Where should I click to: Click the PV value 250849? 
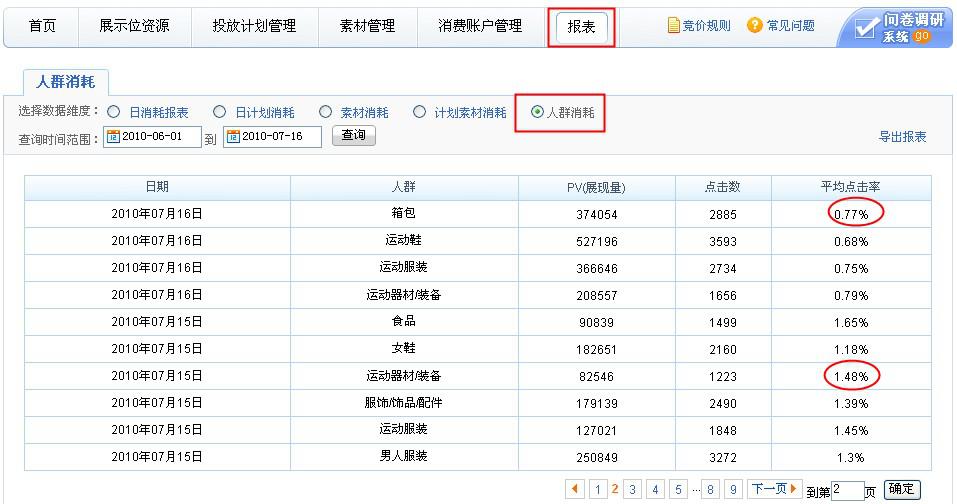pos(596,458)
